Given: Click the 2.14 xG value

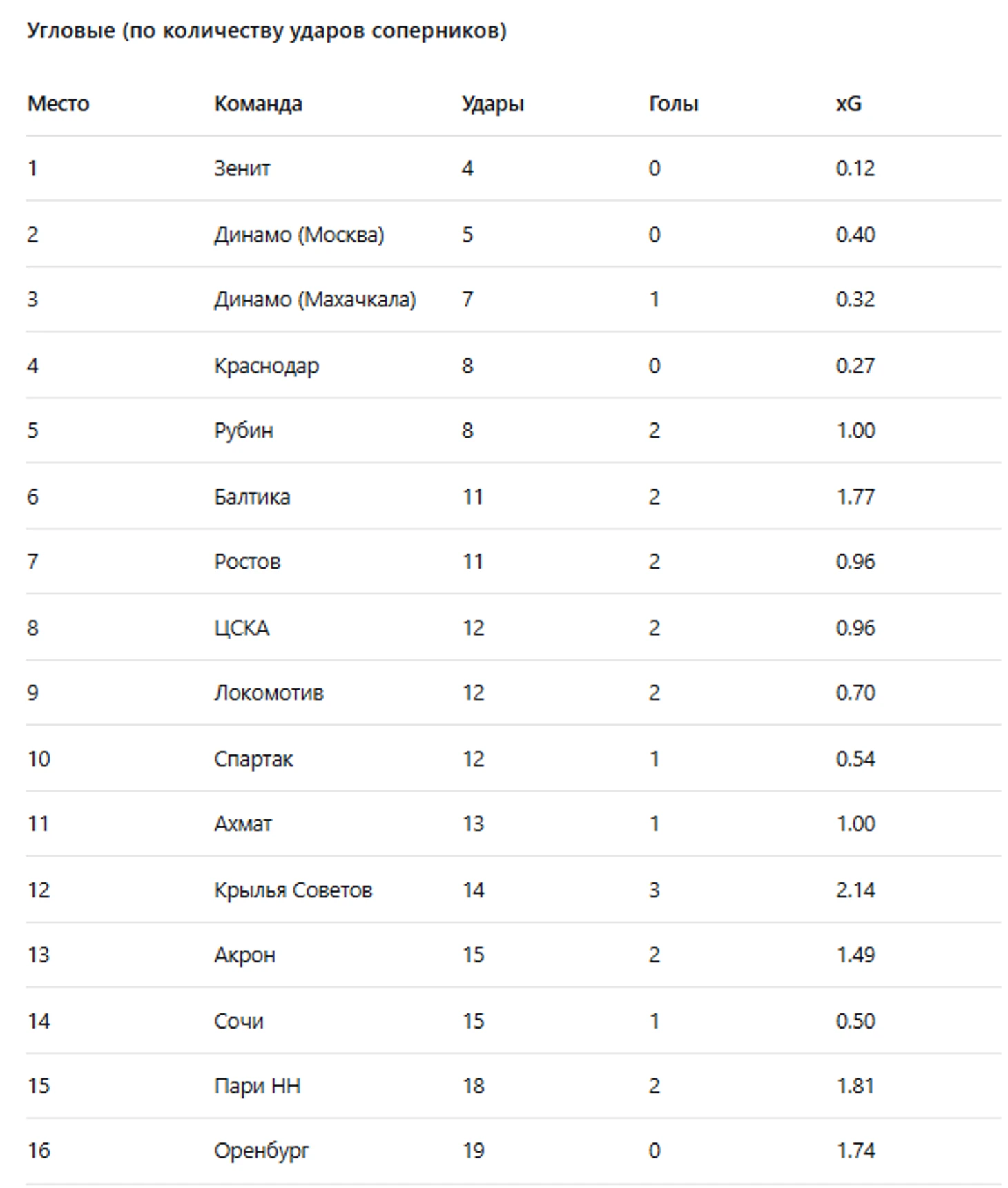Looking at the screenshot, I should click(x=855, y=890).
